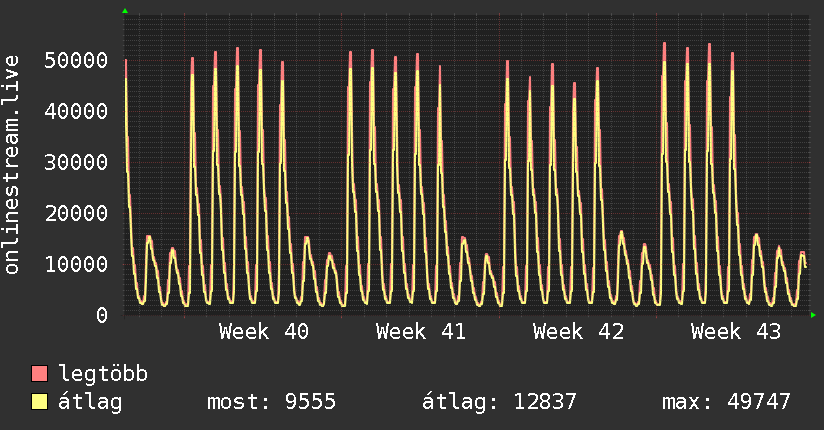Click the green arrow atop the y-axis

(125, 11)
